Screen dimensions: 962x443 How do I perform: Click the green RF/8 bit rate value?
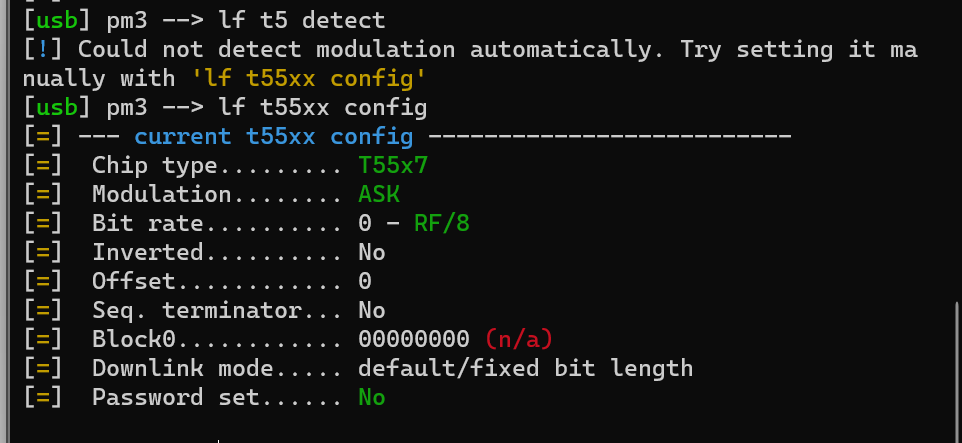click(442, 223)
